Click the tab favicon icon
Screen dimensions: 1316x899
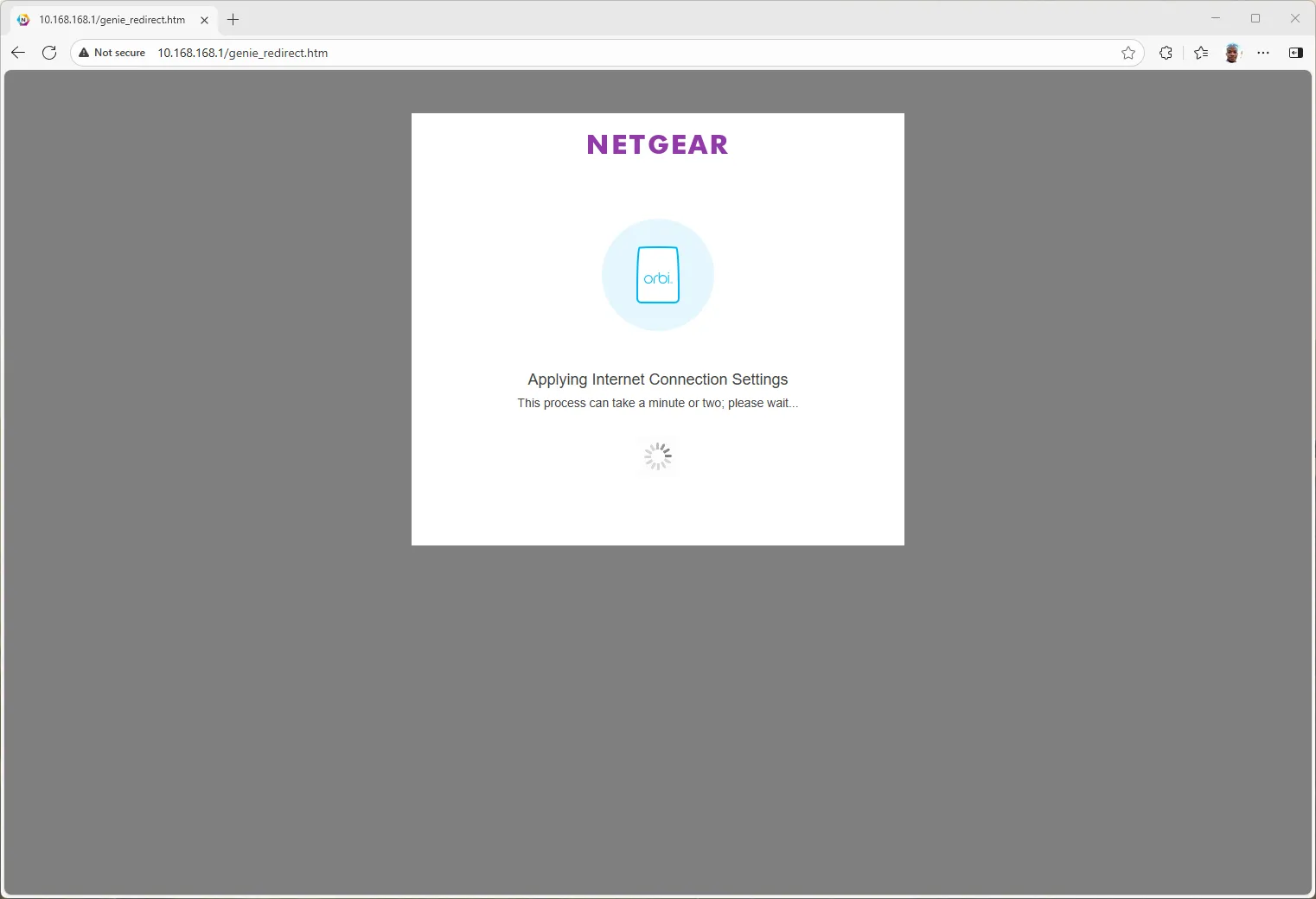pyautogui.click(x=23, y=20)
